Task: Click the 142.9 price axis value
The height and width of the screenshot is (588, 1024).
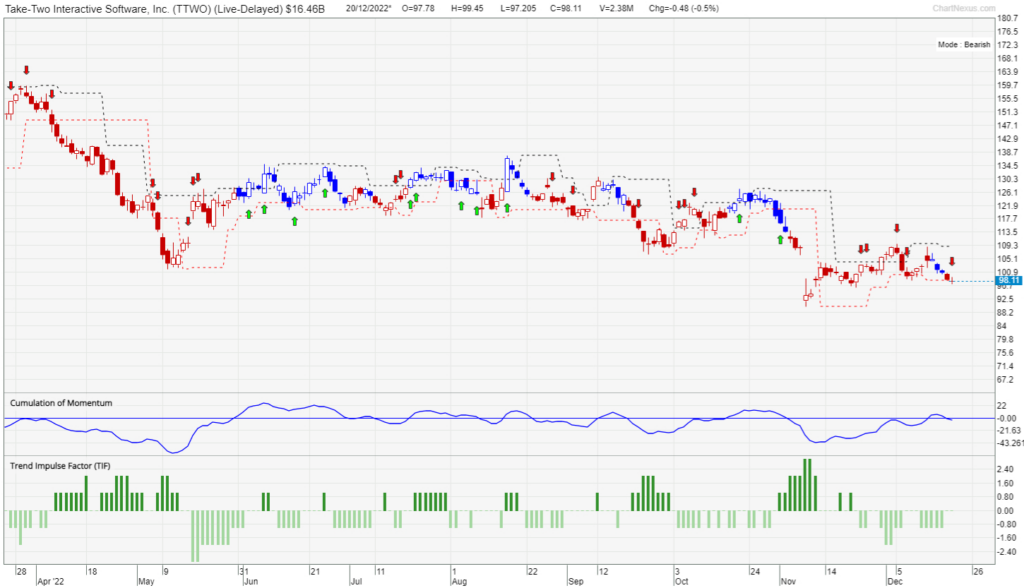Action: point(1008,139)
